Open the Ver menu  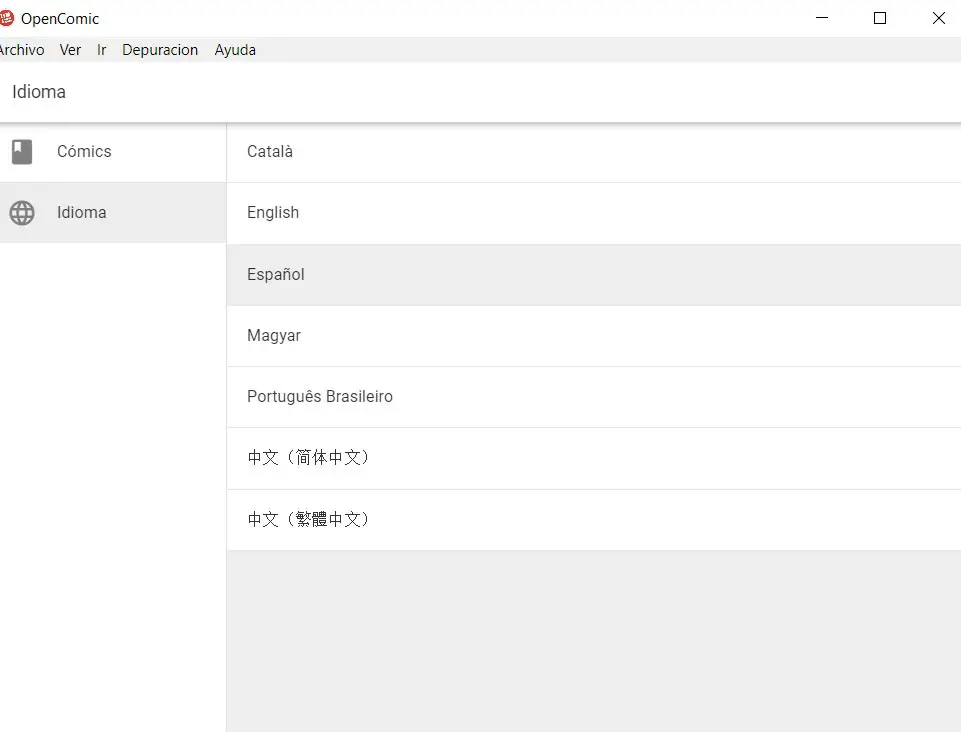70,50
